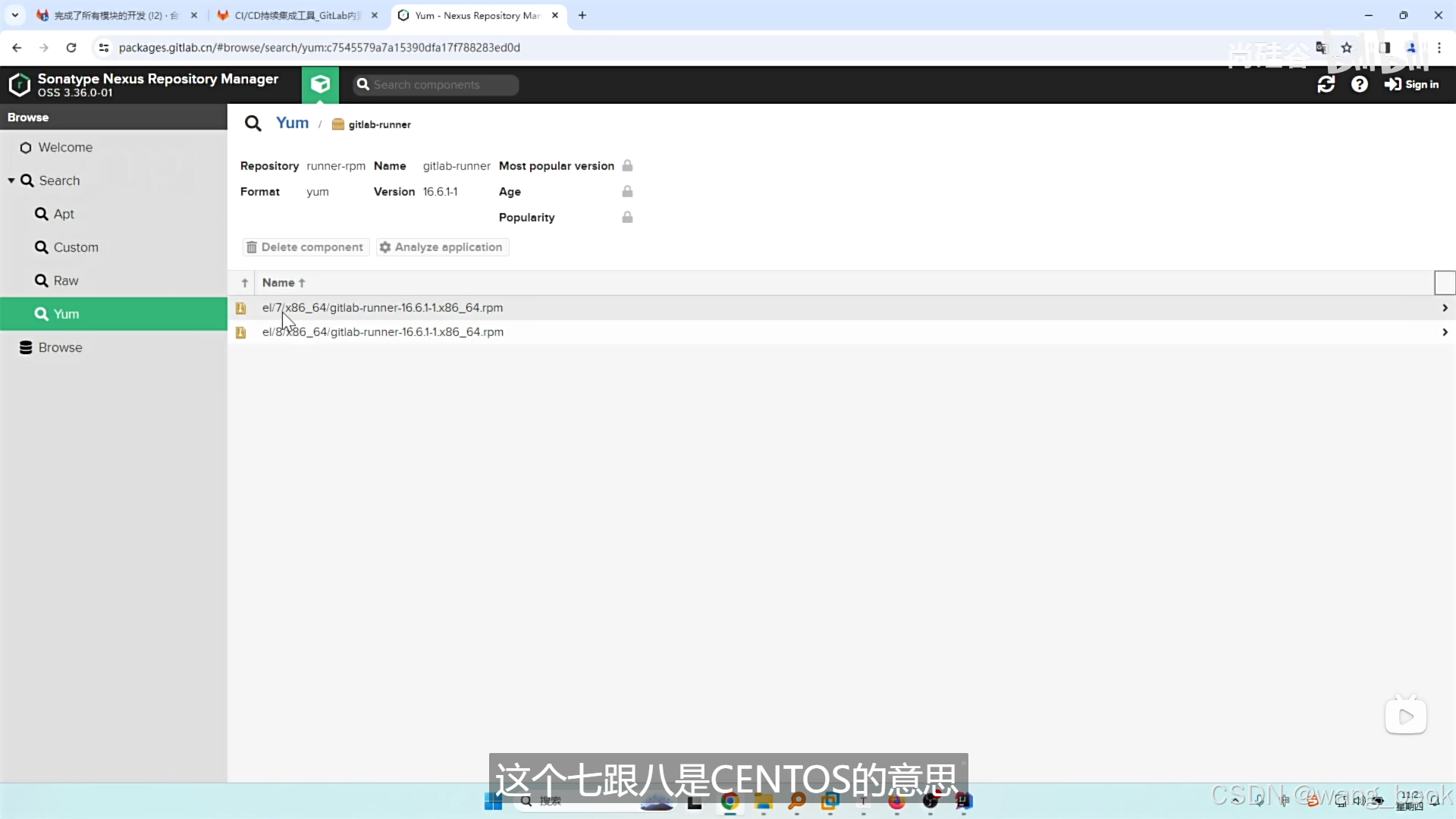
Task: Click file icon of el/8 rpm row
Action: tap(241, 332)
